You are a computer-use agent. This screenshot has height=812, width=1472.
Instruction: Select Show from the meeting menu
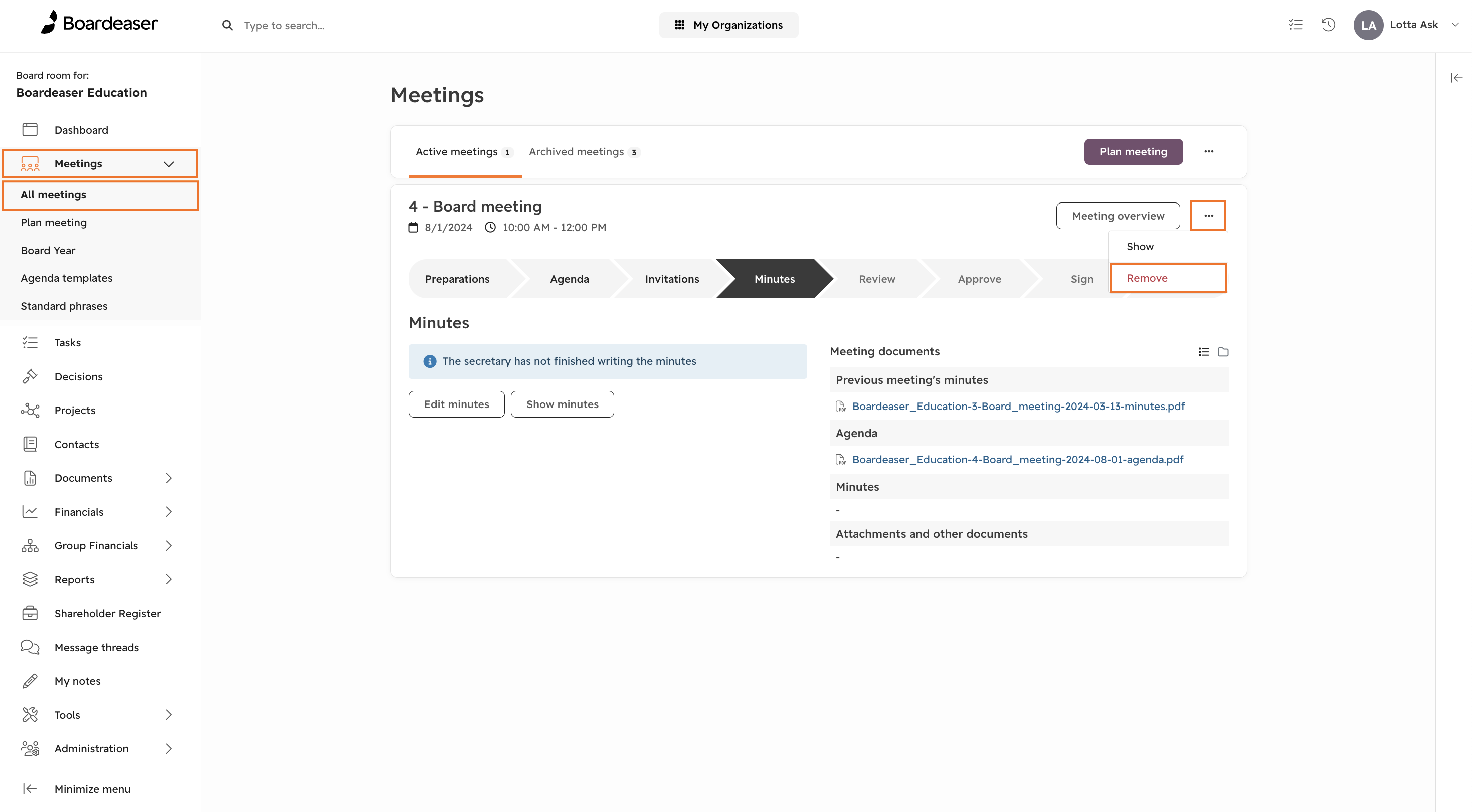point(1168,246)
